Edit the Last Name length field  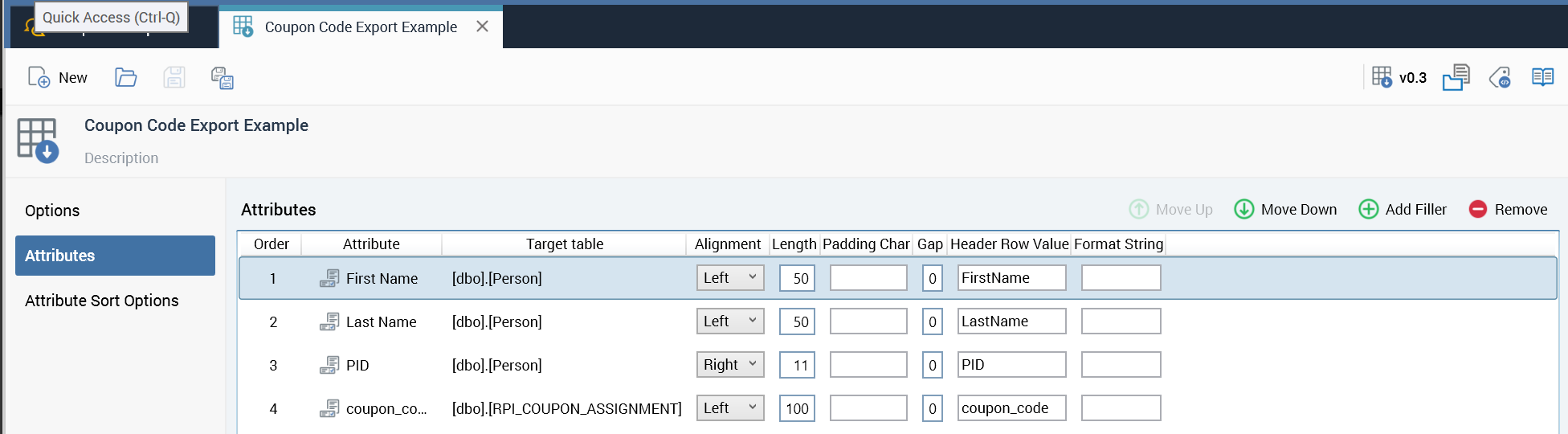pyautogui.click(x=797, y=321)
